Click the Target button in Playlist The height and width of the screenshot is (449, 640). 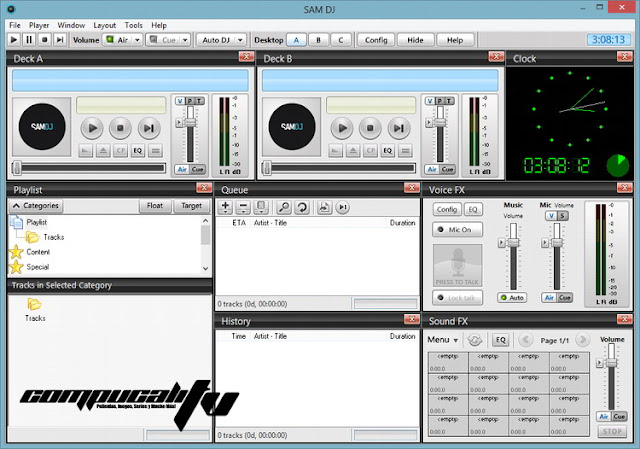coord(191,206)
